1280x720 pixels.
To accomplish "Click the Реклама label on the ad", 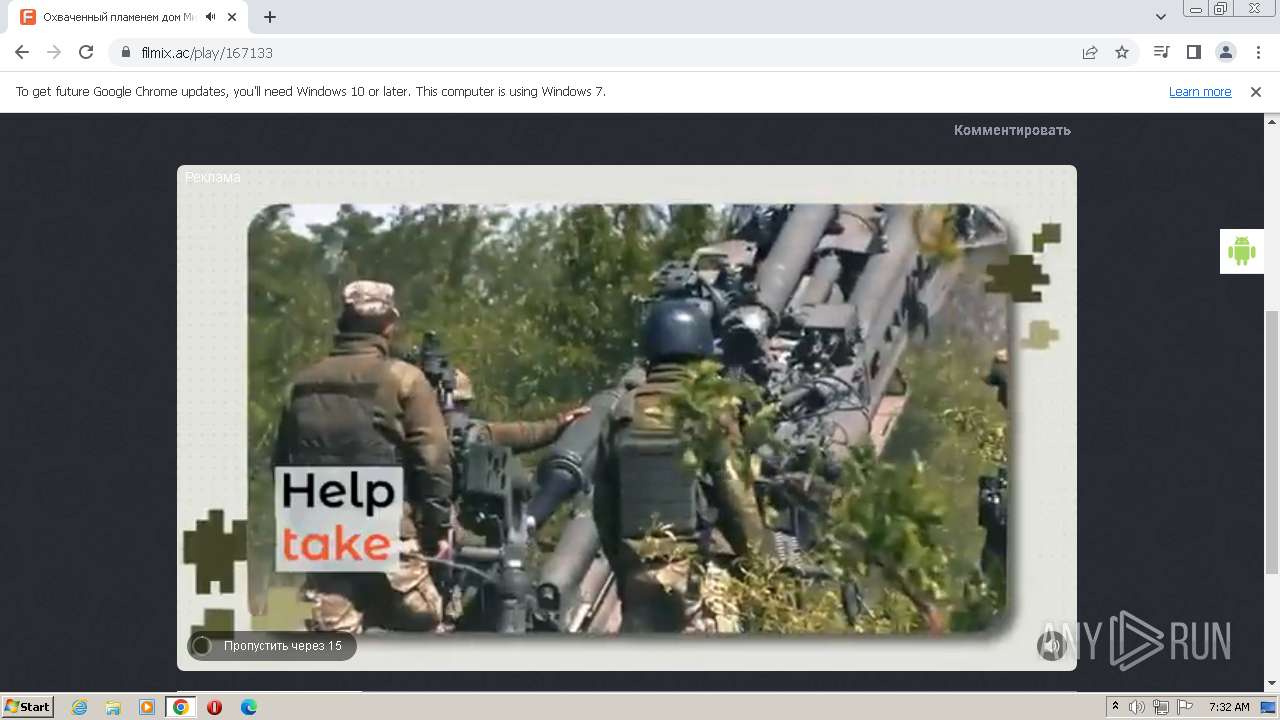I will [213, 177].
